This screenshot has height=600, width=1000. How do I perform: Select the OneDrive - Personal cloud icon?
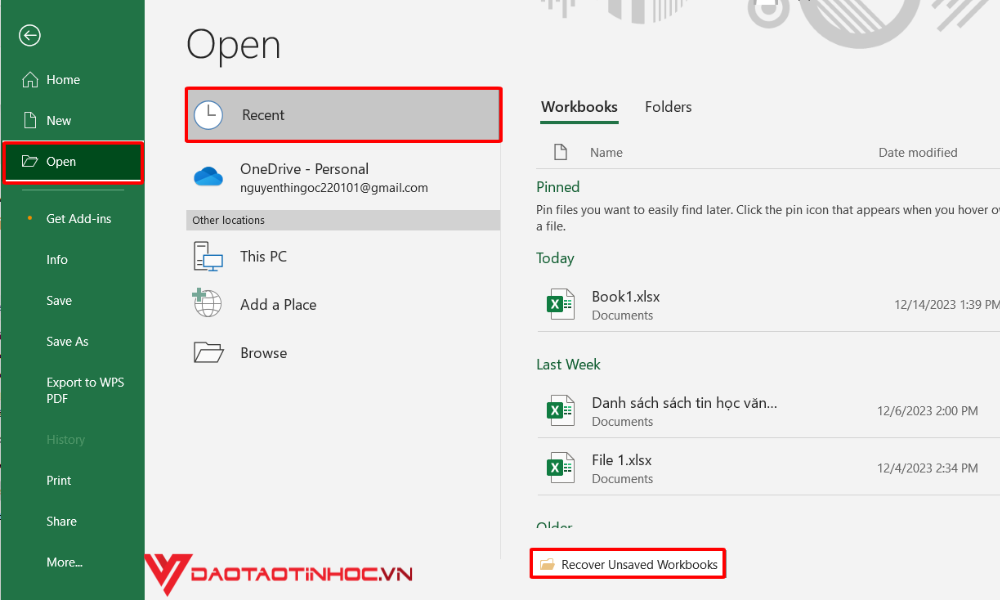pos(207,176)
